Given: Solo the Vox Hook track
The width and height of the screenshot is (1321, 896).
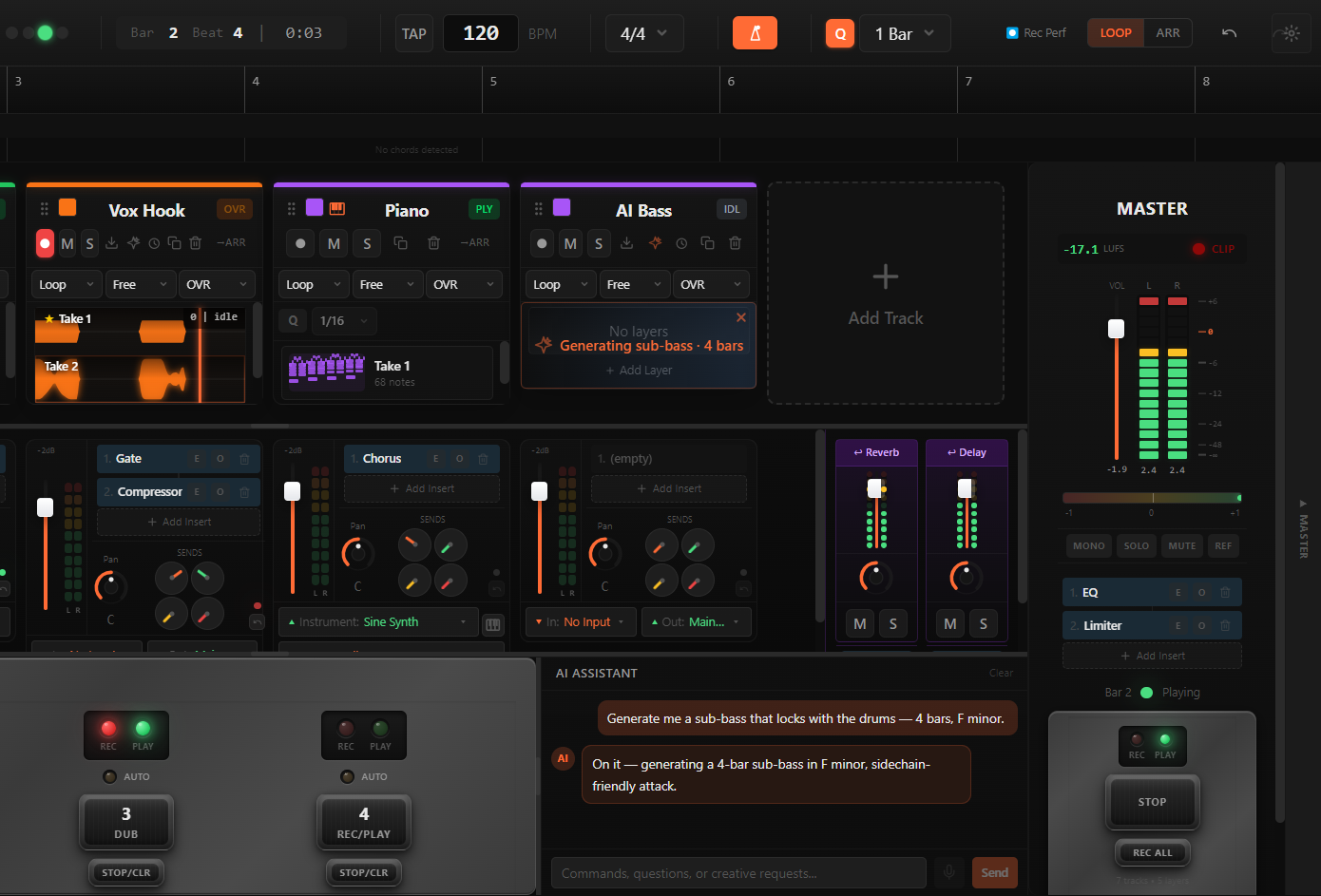Looking at the screenshot, I should (89, 243).
